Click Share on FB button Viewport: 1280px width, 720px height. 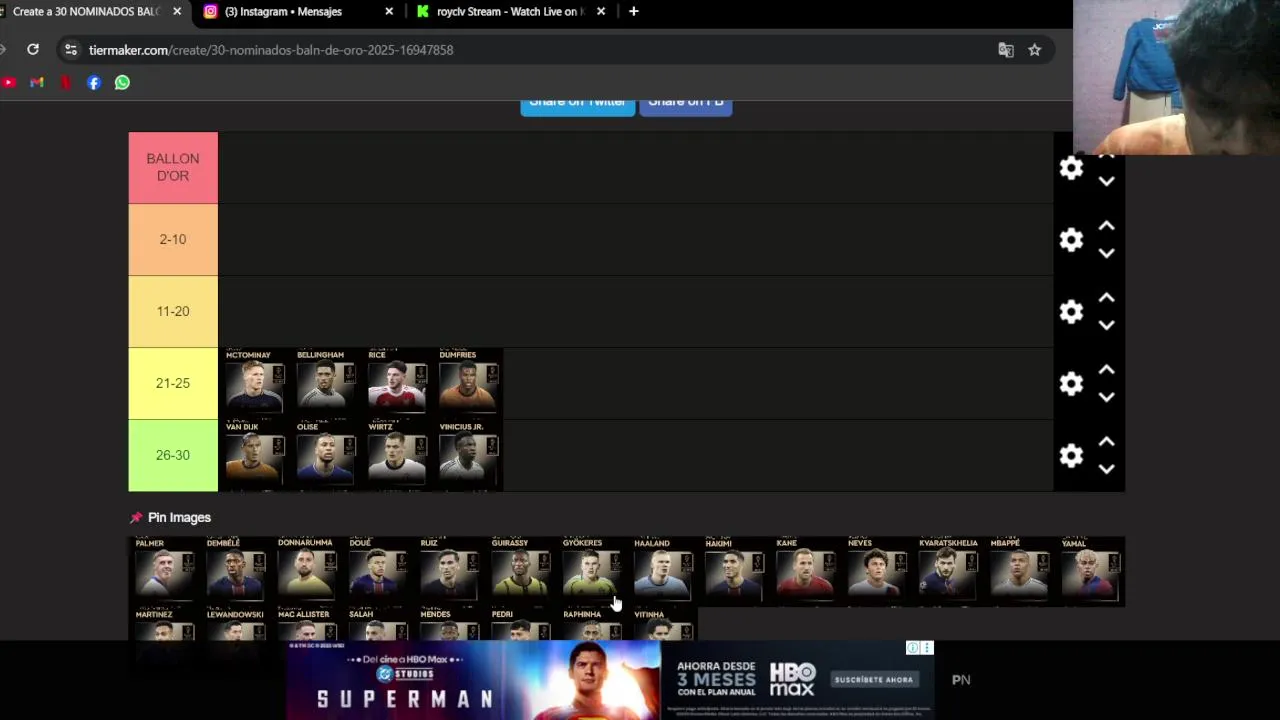[x=685, y=105]
